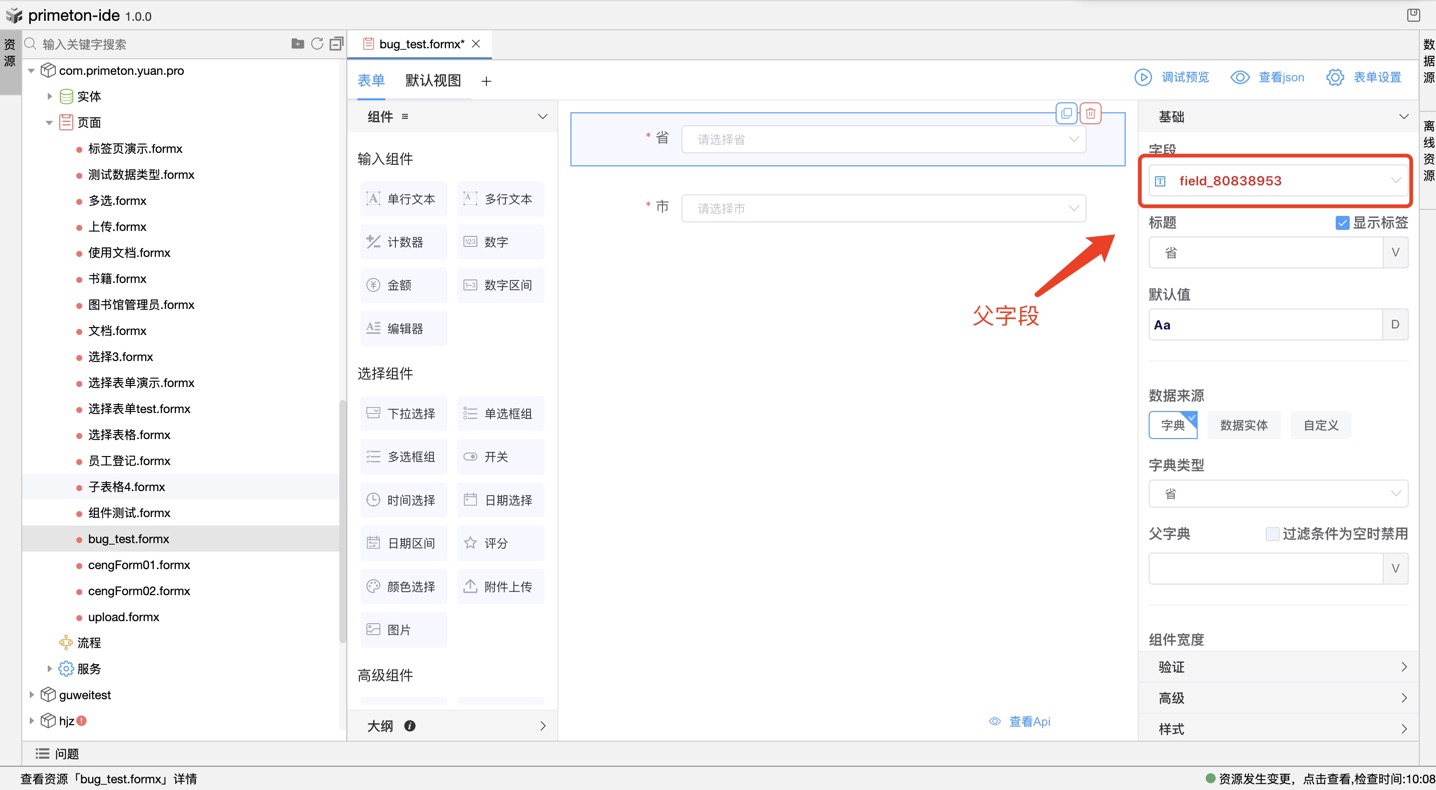Expand the 验证 settings row
This screenshot has height=790, width=1436.
pyautogui.click(x=1278, y=666)
